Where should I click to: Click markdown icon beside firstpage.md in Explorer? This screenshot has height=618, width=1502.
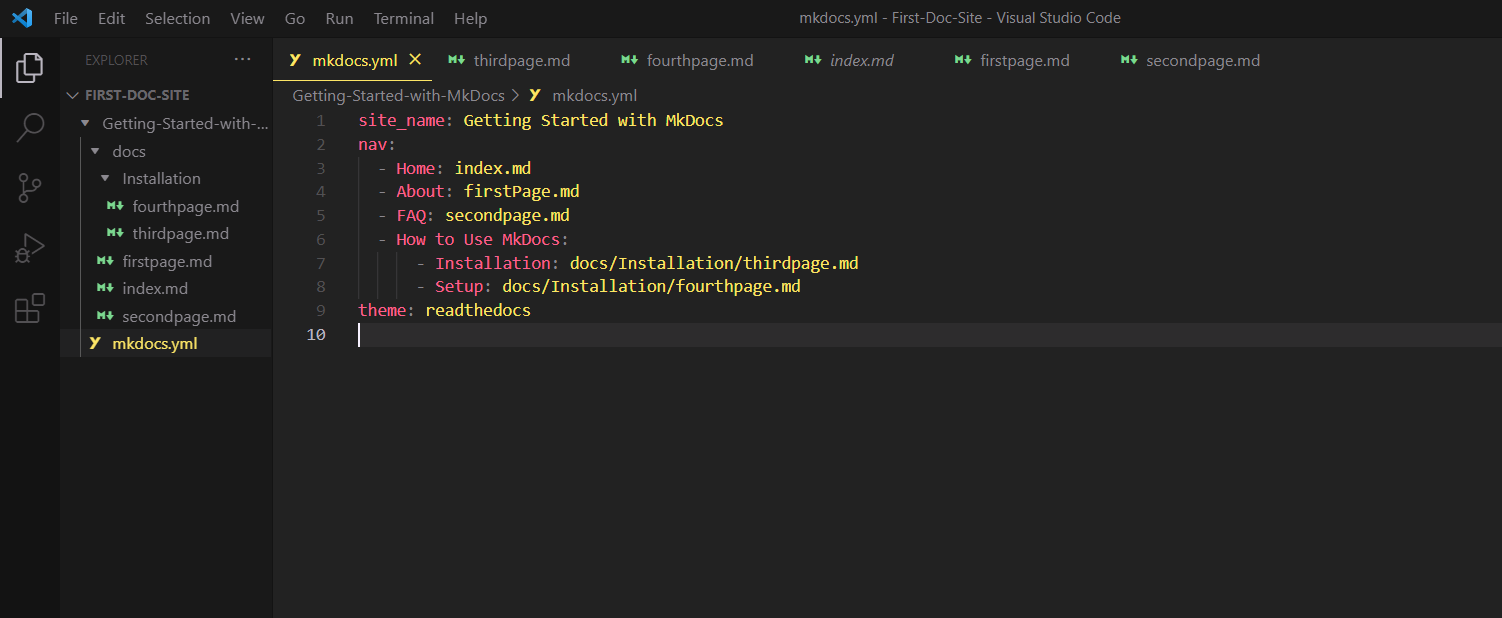coord(105,261)
